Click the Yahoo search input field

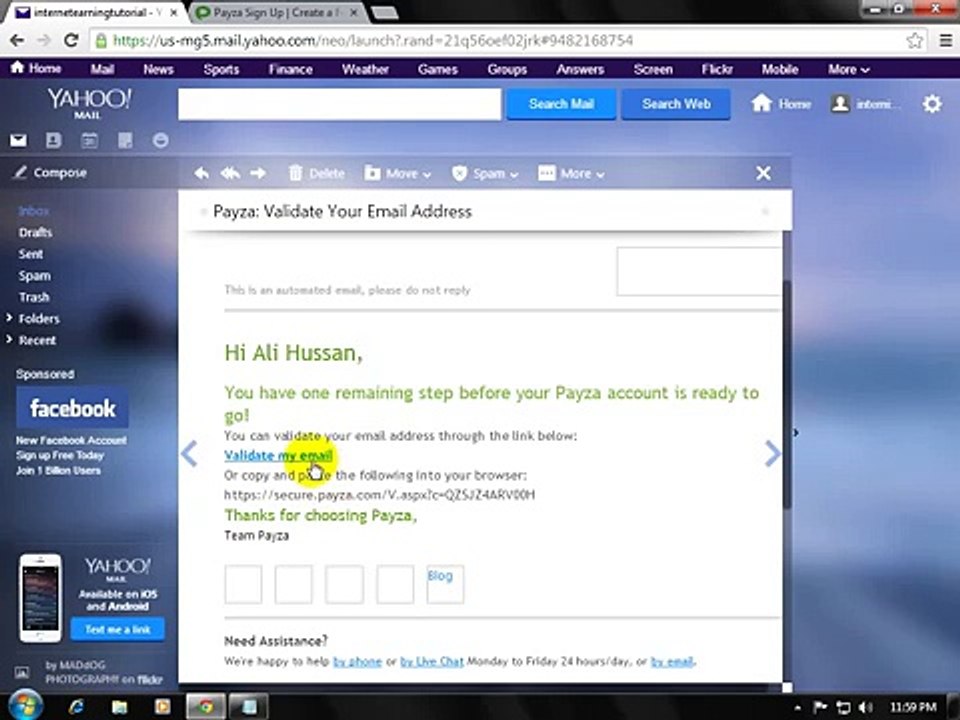coord(340,104)
